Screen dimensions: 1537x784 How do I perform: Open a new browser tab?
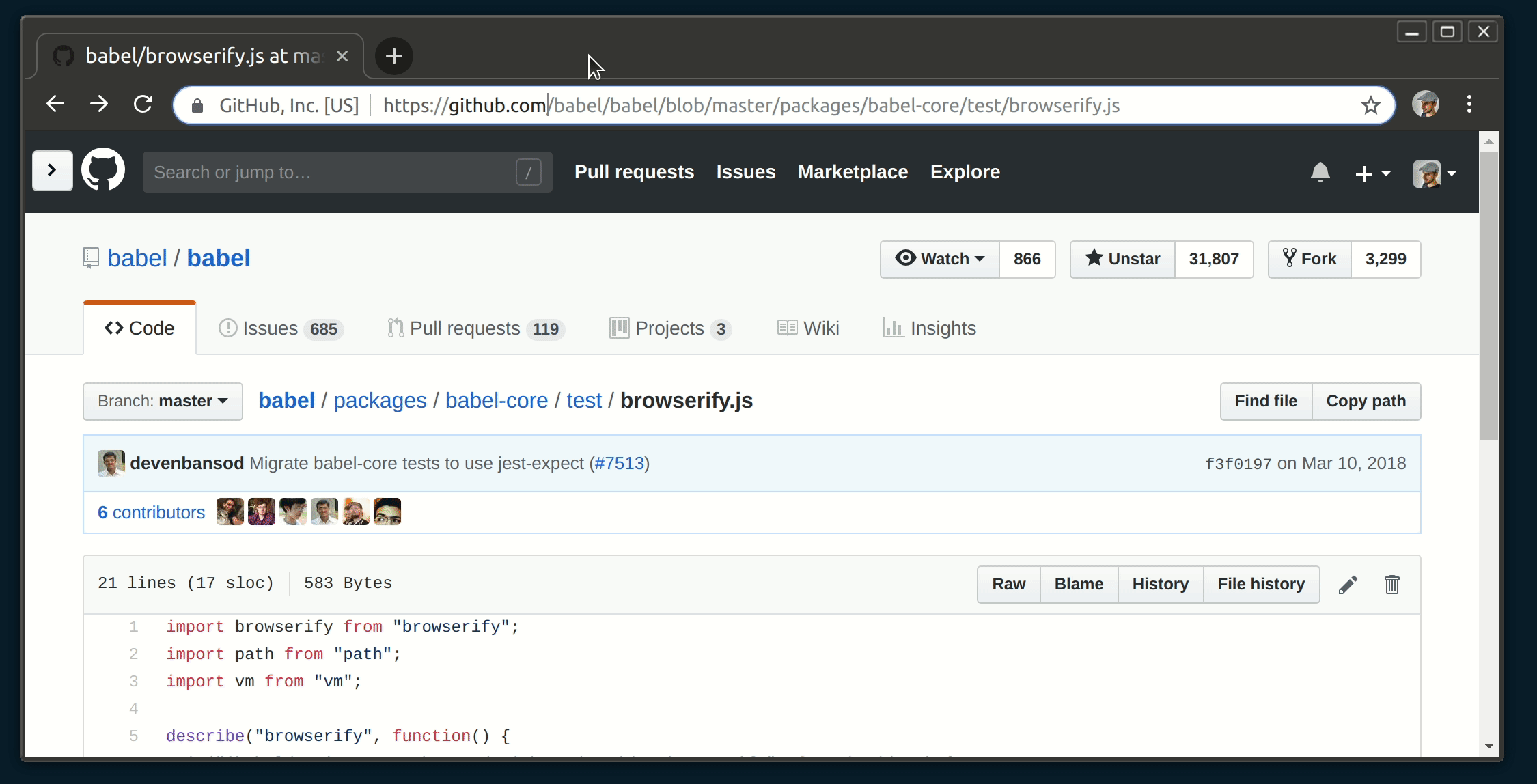(393, 56)
